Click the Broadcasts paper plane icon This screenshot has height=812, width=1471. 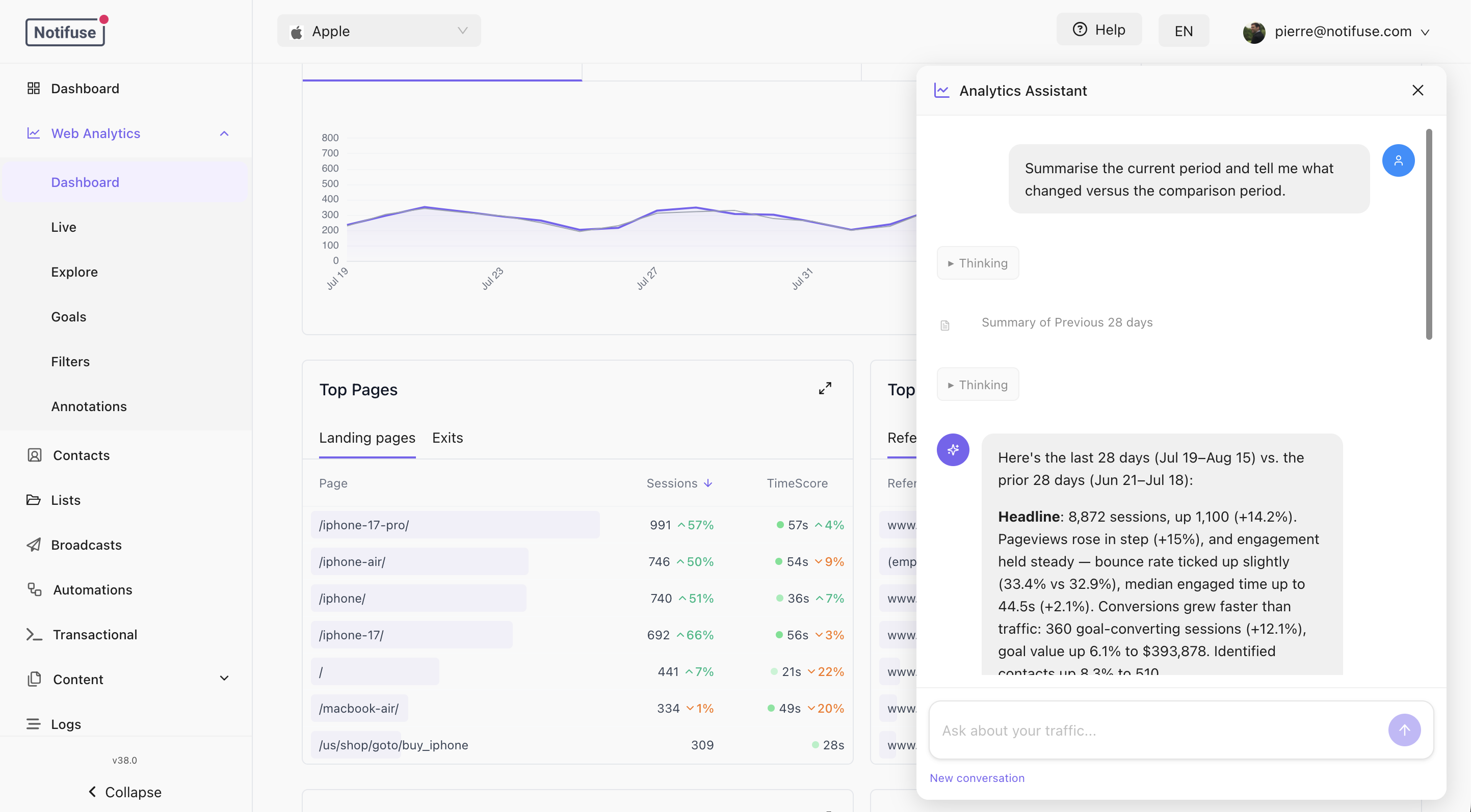coord(34,545)
